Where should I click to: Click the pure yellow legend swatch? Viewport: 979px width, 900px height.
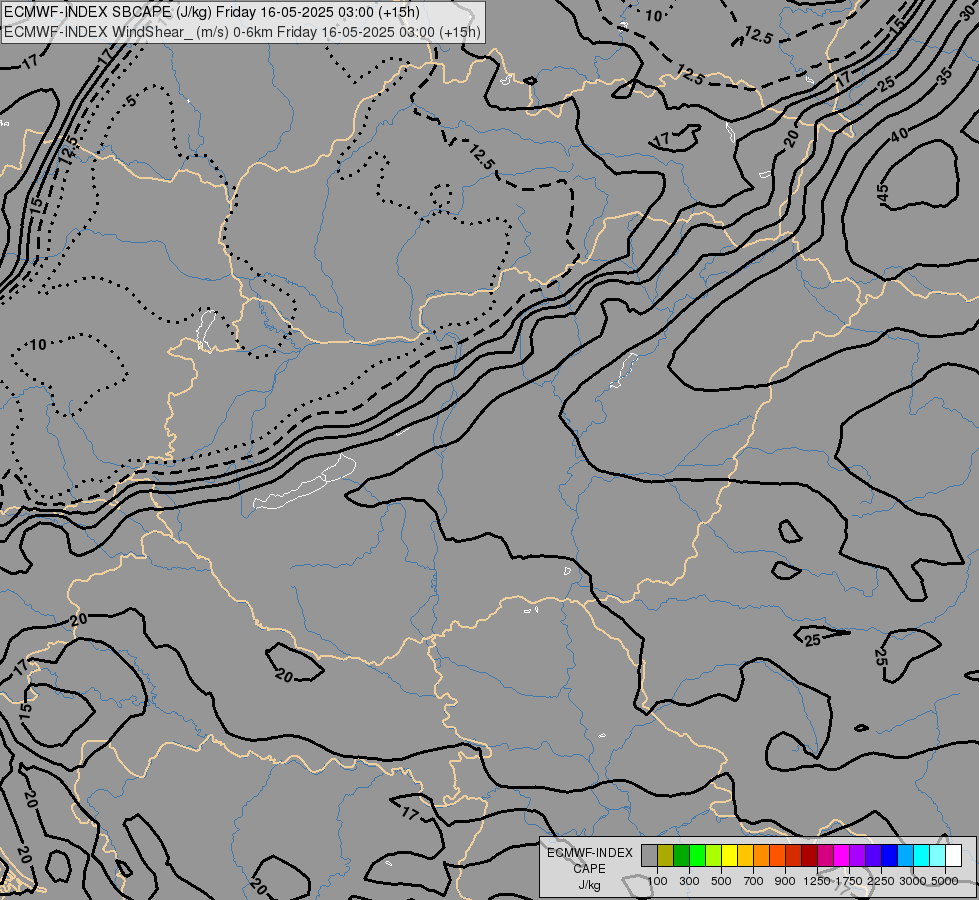729,855
